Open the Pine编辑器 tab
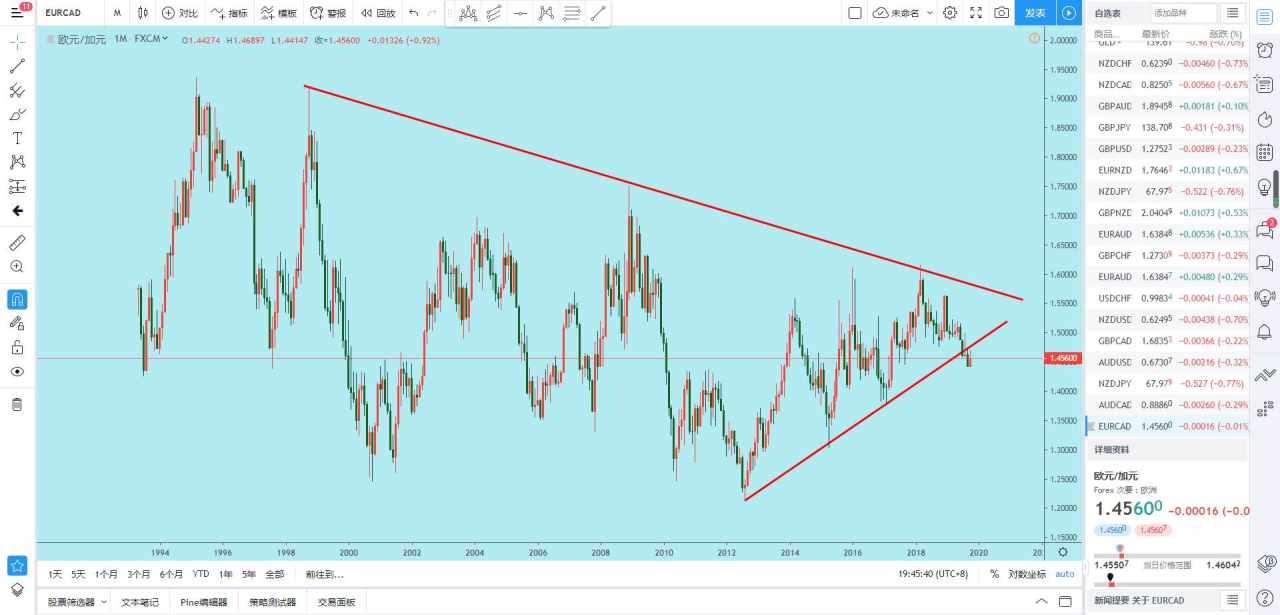 coord(204,602)
